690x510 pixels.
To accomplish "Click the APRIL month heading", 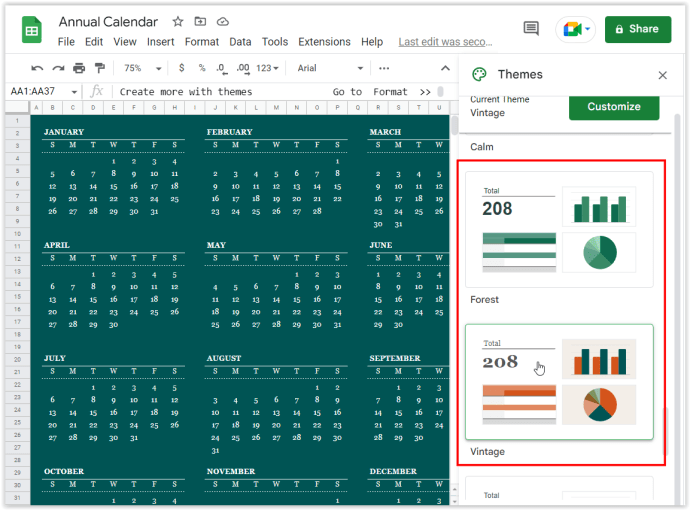I will click(57, 245).
